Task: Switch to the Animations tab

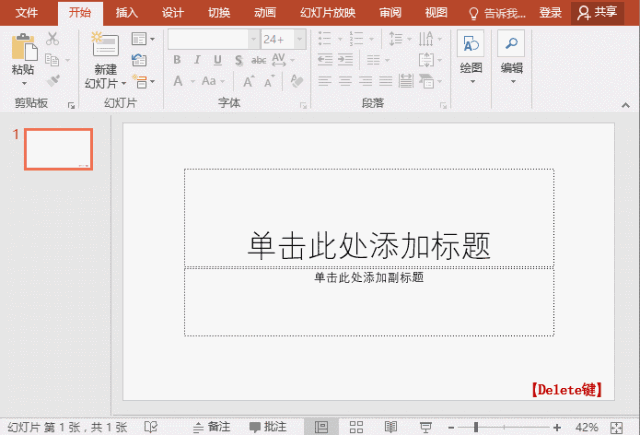Action: point(265,13)
